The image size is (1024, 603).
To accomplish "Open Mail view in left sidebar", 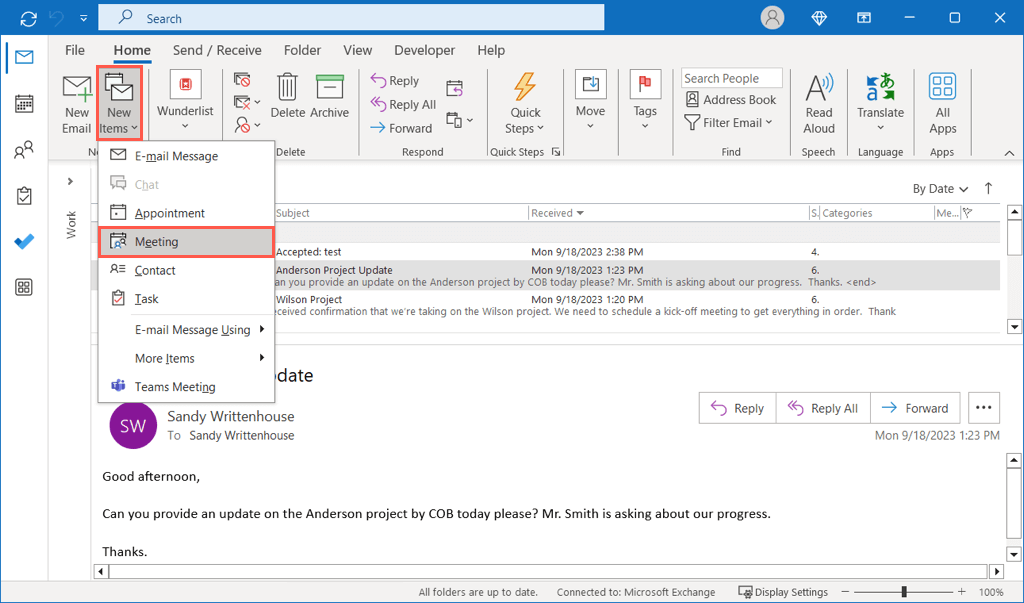I will click(x=24, y=57).
